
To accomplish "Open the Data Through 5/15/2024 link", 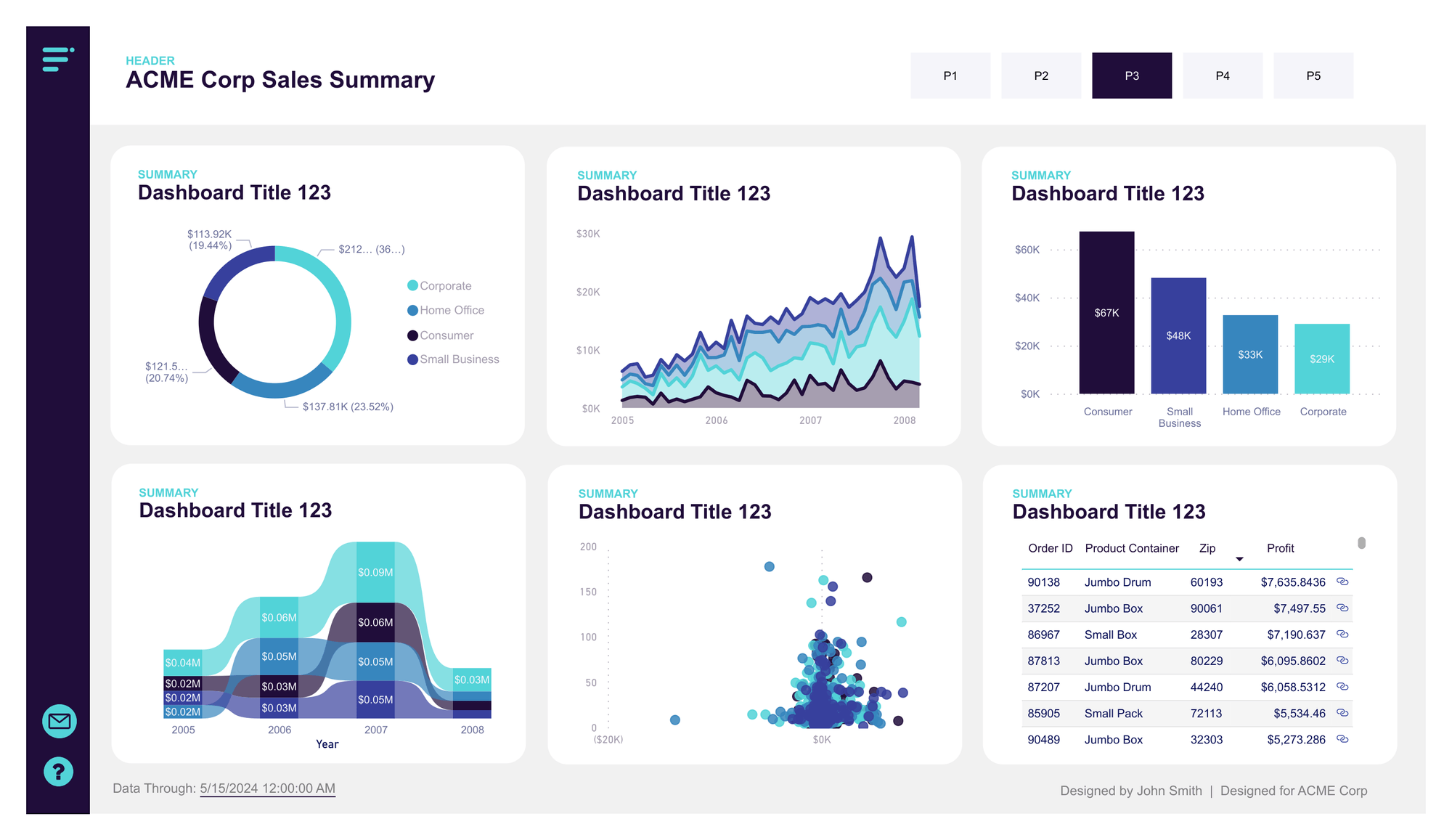I will tap(266, 788).
